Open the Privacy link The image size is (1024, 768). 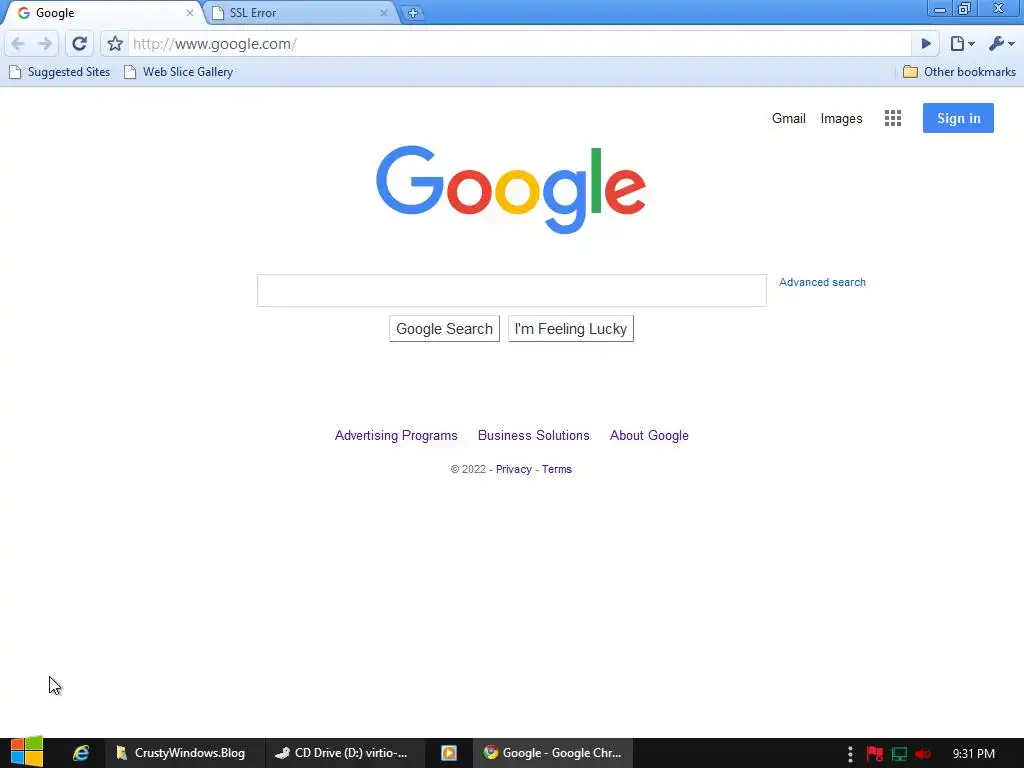tap(513, 469)
